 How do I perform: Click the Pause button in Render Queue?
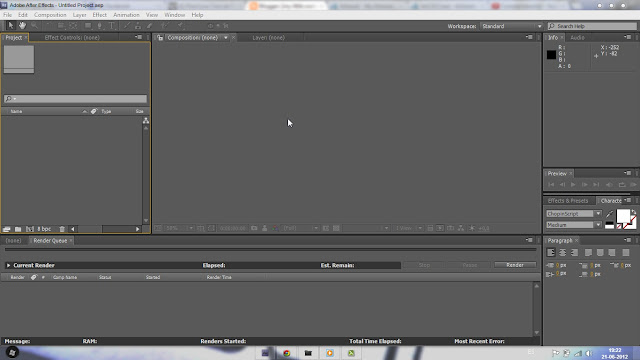470,265
